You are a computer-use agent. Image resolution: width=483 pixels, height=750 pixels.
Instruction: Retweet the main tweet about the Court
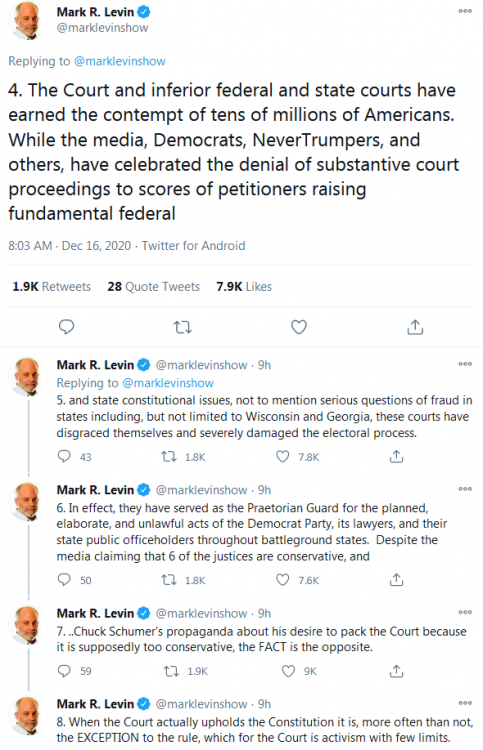pyautogui.click(x=182, y=328)
